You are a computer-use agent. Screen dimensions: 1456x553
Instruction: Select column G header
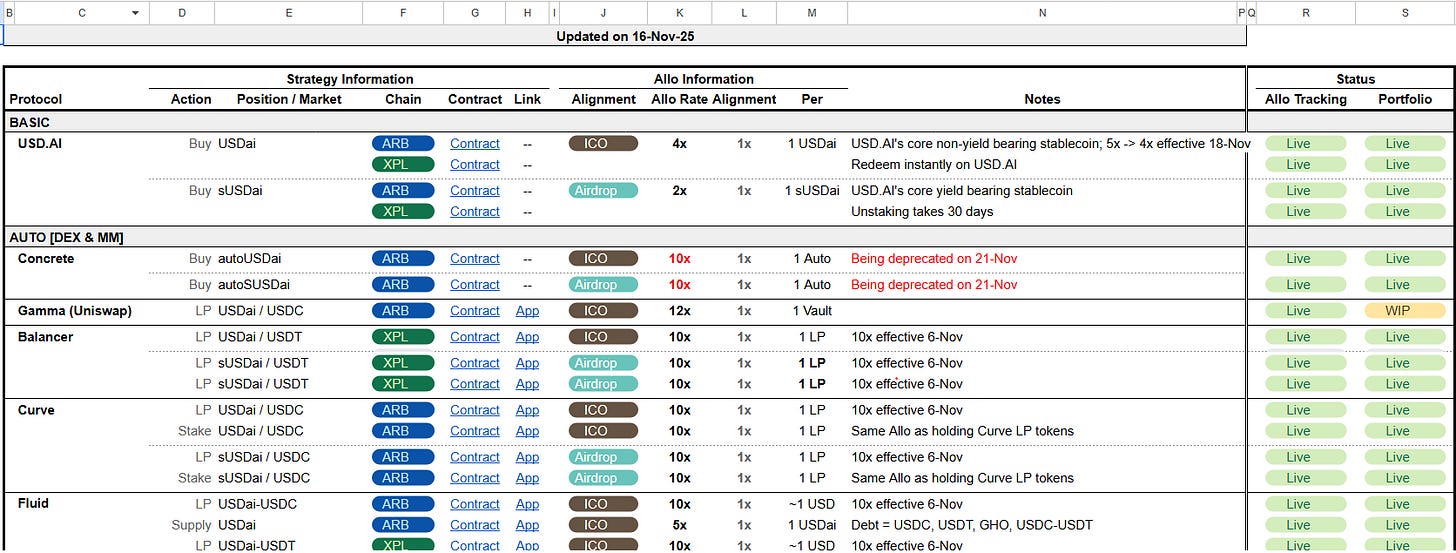[474, 12]
